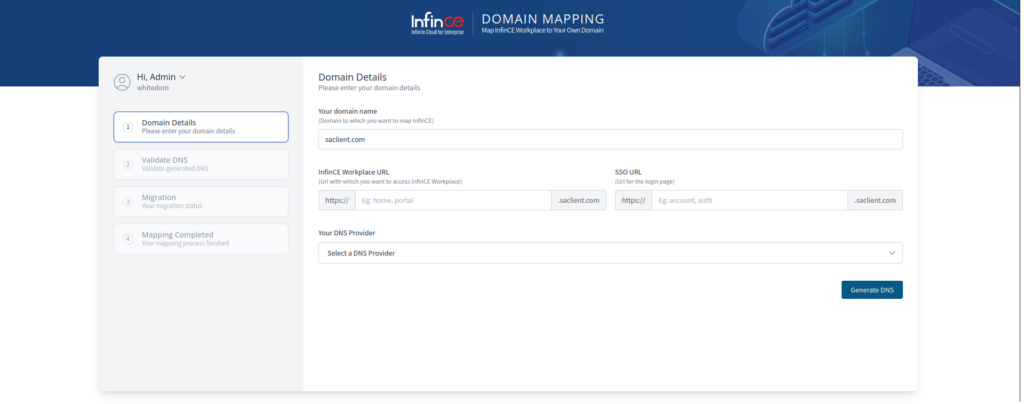Open the Select a DNS Provider dropdown
This screenshot has height=404, width=1024.
610,253
